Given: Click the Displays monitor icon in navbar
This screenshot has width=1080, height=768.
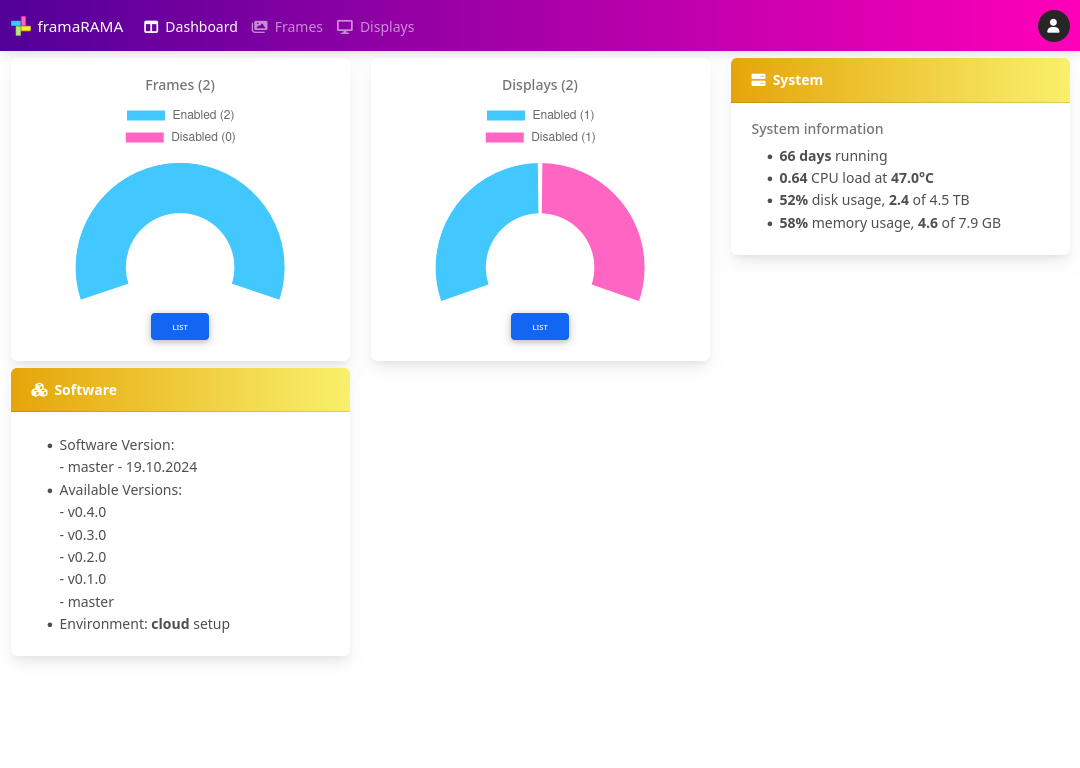Looking at the screenshot, I should tap(344, 27).
